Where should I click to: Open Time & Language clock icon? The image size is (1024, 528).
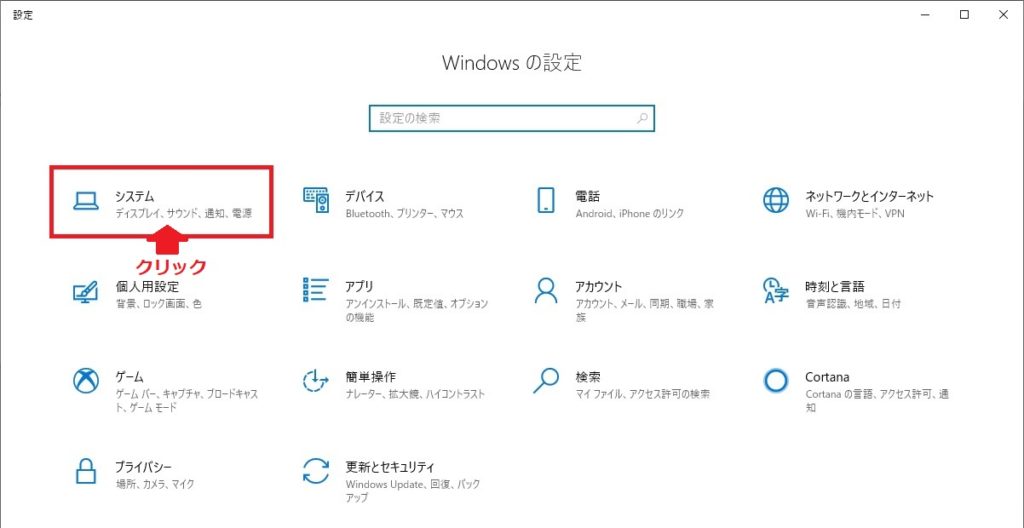[776, 291]
